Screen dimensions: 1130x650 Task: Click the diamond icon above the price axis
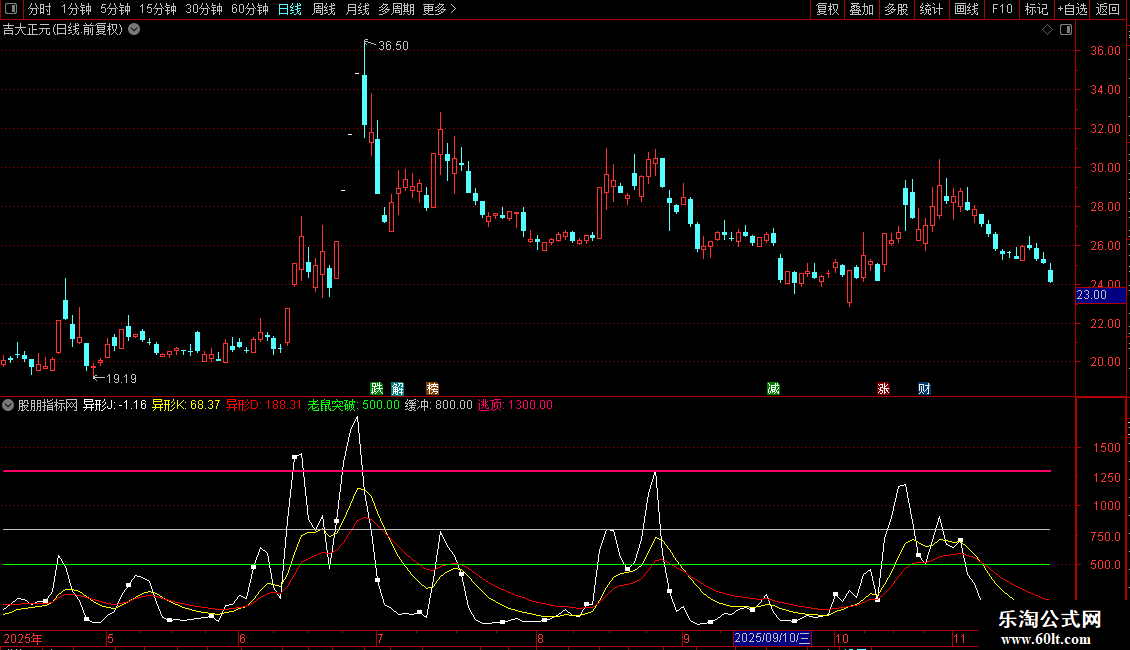tap(1047, 29)
